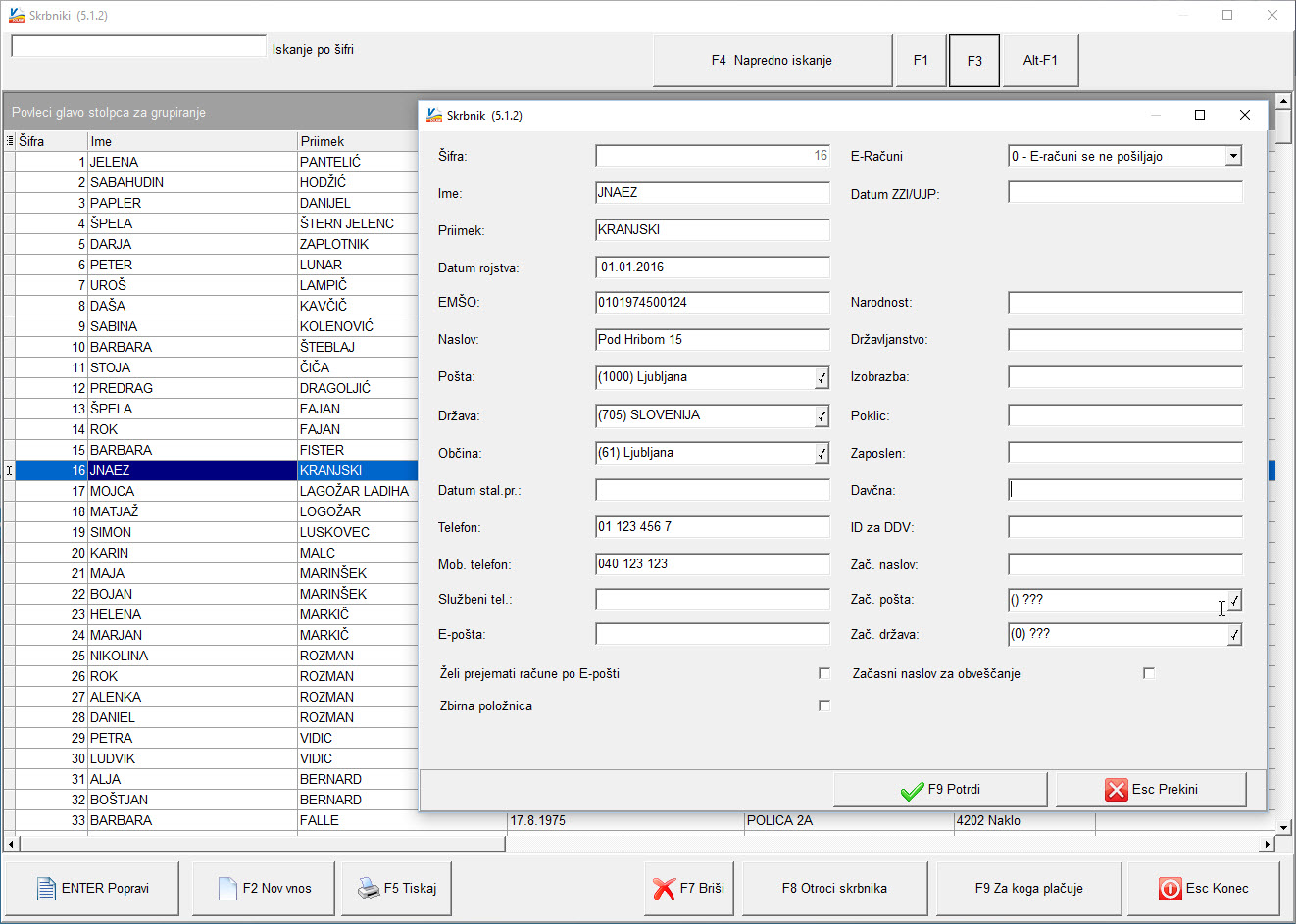This screenshot has width=1296, height=924.
Task: Click the Skrbniki main window app icon
Action: pyautogui.click(x=16, y=15)
